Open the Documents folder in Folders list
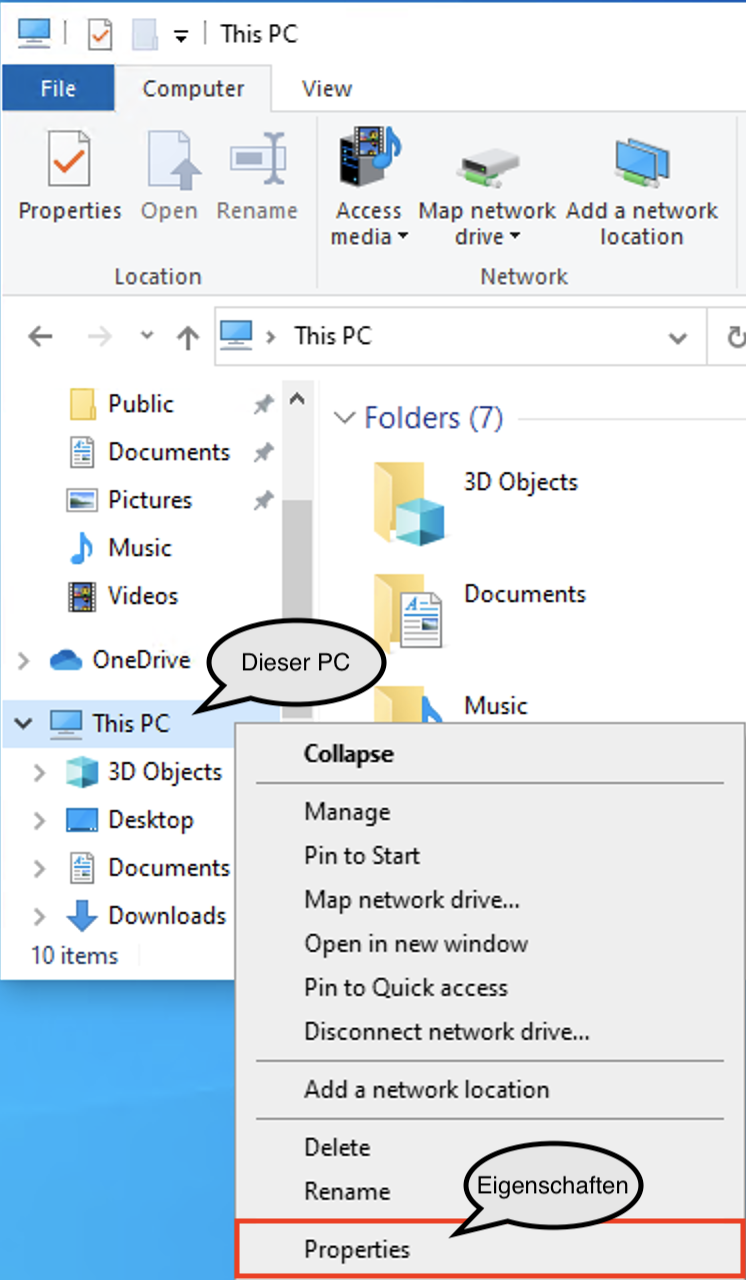This screenshot has height=1280, width=746. click(x=408, y=610)
